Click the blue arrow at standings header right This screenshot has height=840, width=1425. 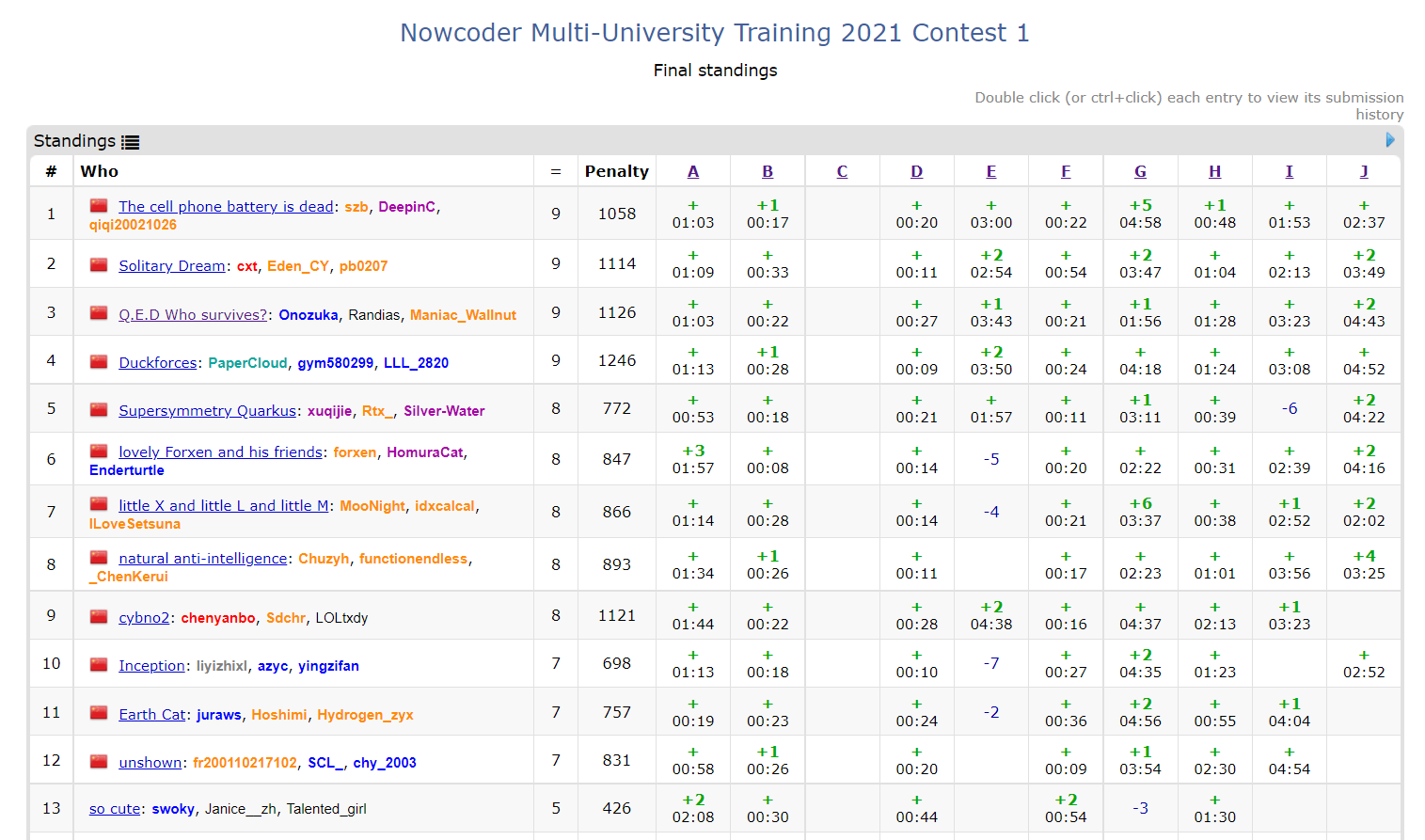(1390, 140)
